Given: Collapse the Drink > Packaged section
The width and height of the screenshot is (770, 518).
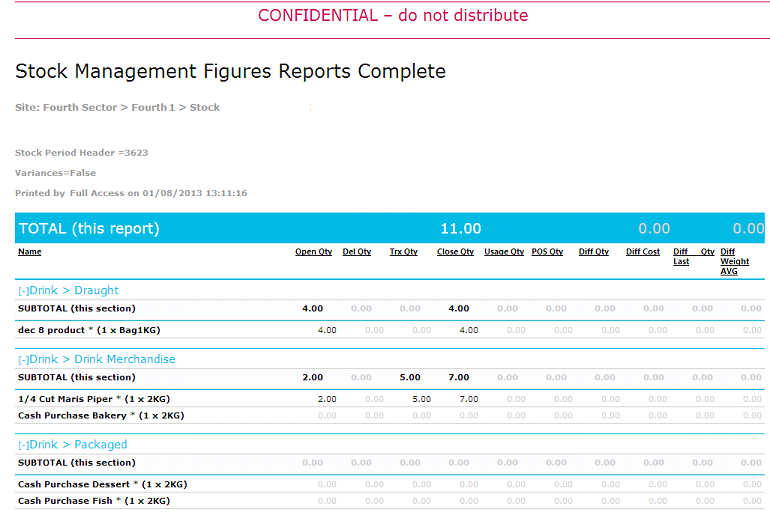Looking at the screenshot, I should coord(24,444).
